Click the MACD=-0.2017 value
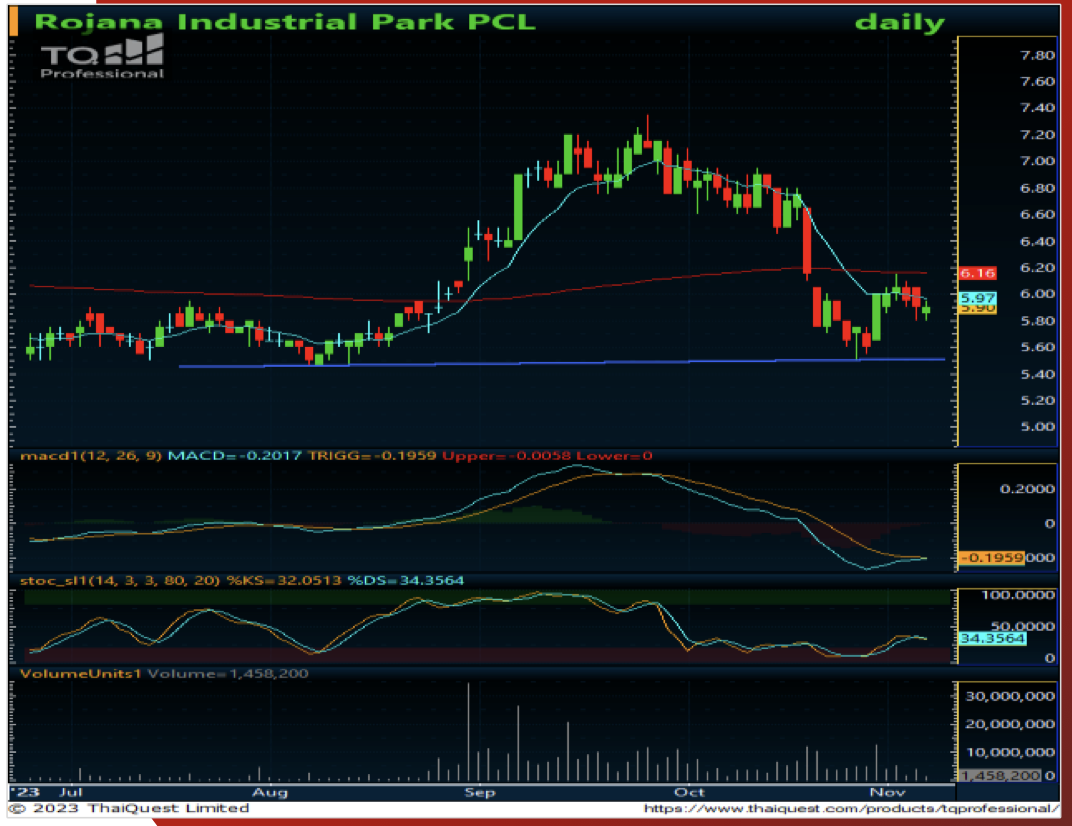Screen dimensions: 1072x826 coord(234,455)
